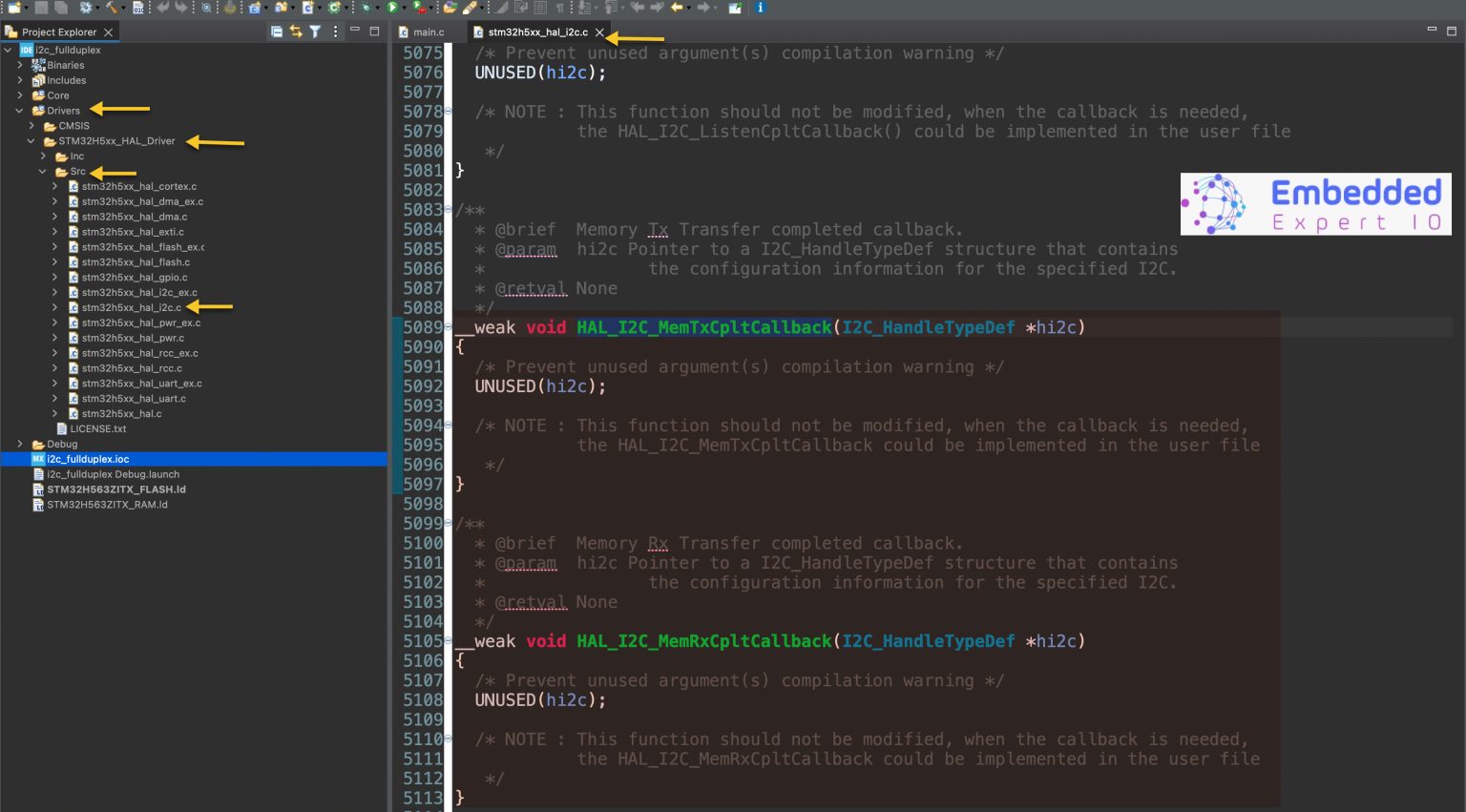This screenshot has width=1466, height=812.
Task: Collapse All folders in Project Explorer
Action: coord(277,31)
